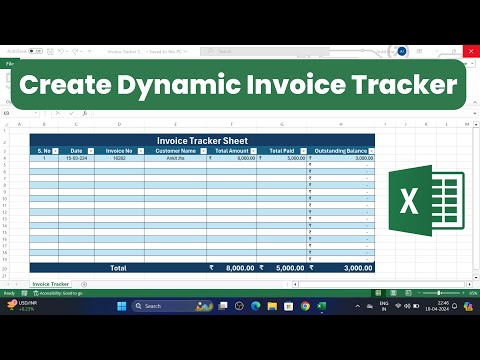This screenshot has height=360, width=480.
Task: Open the Outstanding Balance filter dropdown
Action: pyautogui.click(x=371, y=151)
